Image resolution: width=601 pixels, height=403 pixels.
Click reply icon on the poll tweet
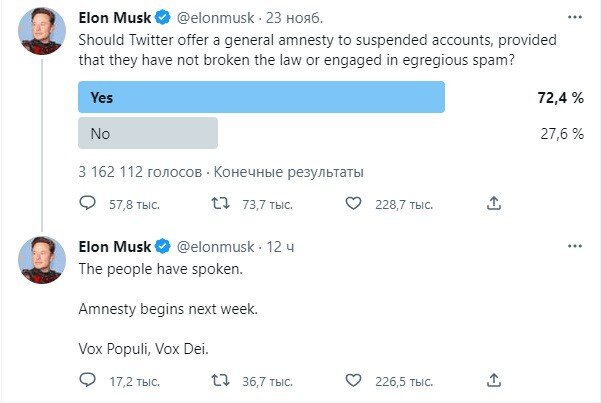tap(87, 204)
